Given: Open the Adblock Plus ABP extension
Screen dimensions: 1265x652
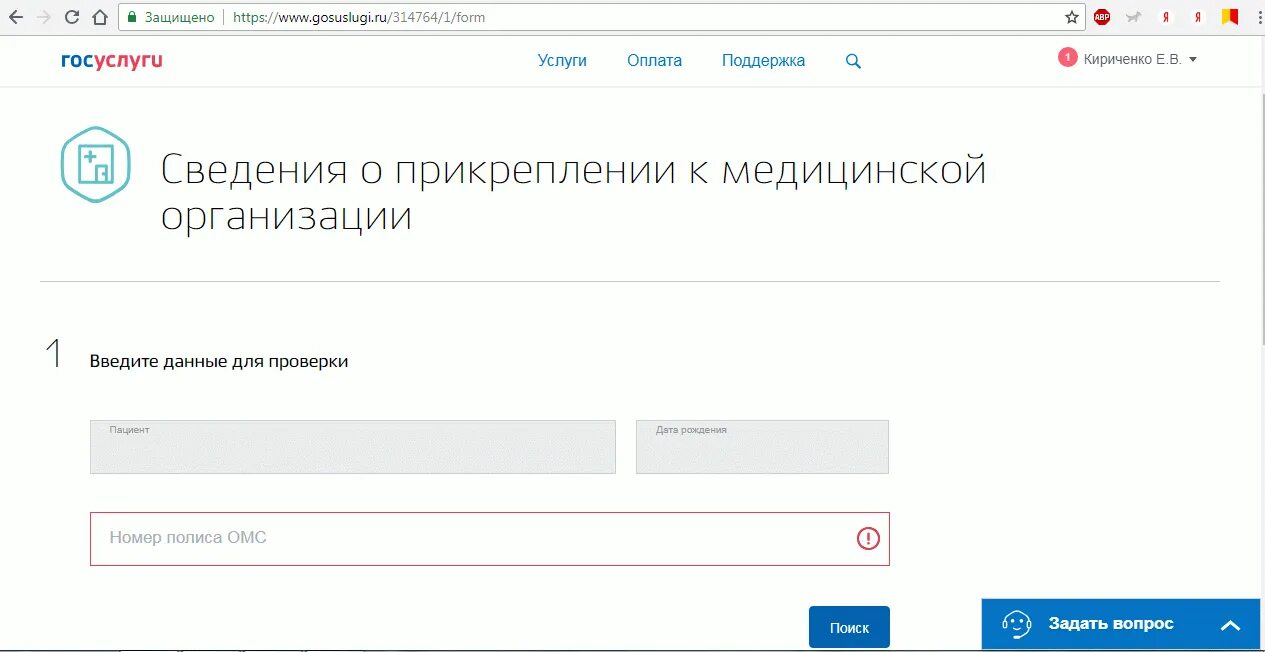Looking at the screenshot, I should [1102, 17].
